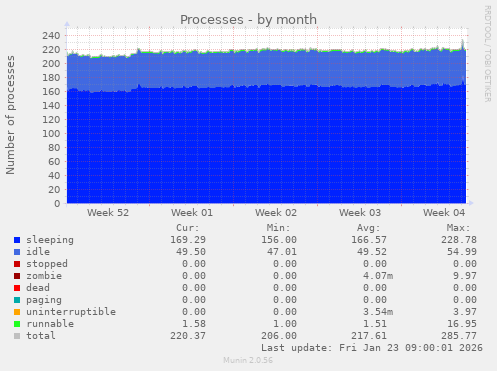Click idle maximum value 54.99

click(462, 252)
